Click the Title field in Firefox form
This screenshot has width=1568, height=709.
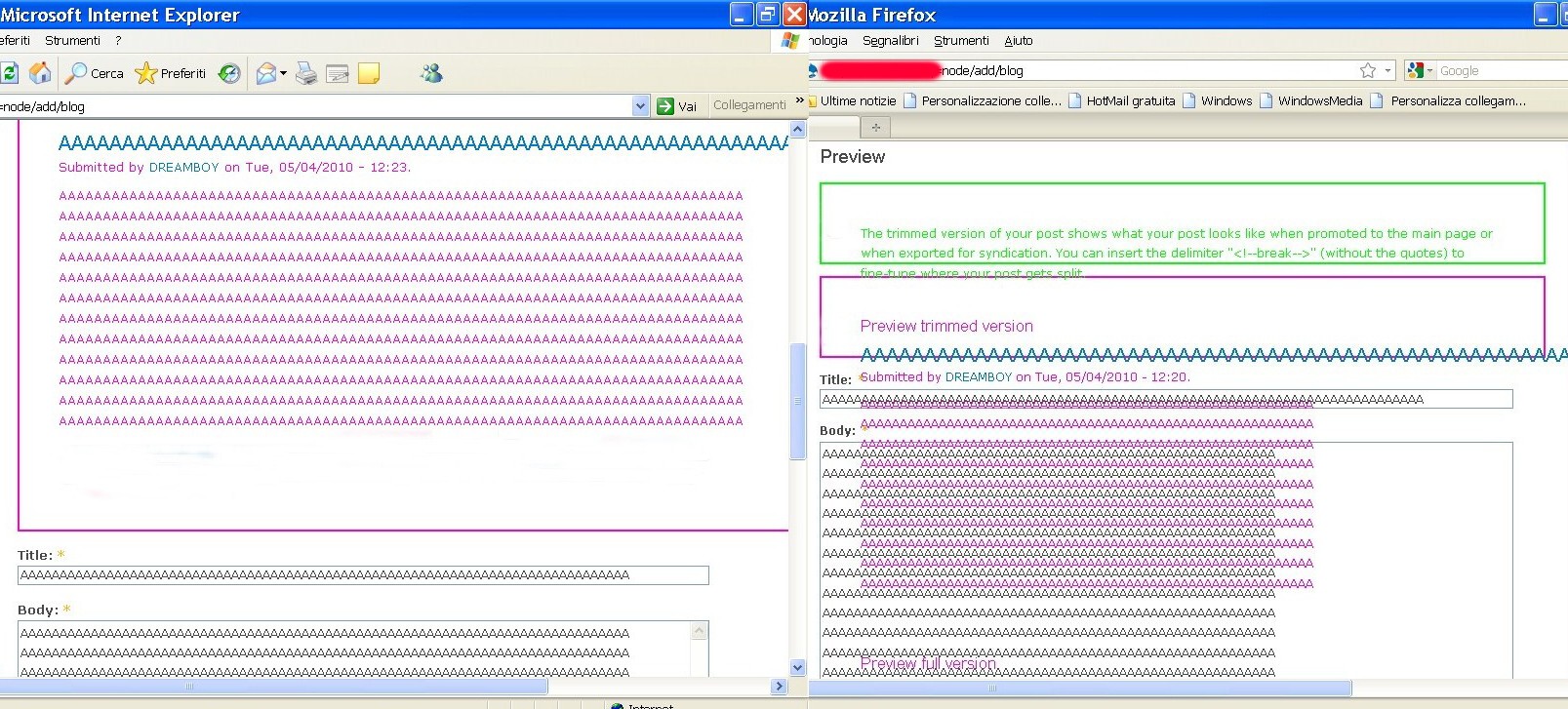pyautogui.click(x=1166, y=399)
